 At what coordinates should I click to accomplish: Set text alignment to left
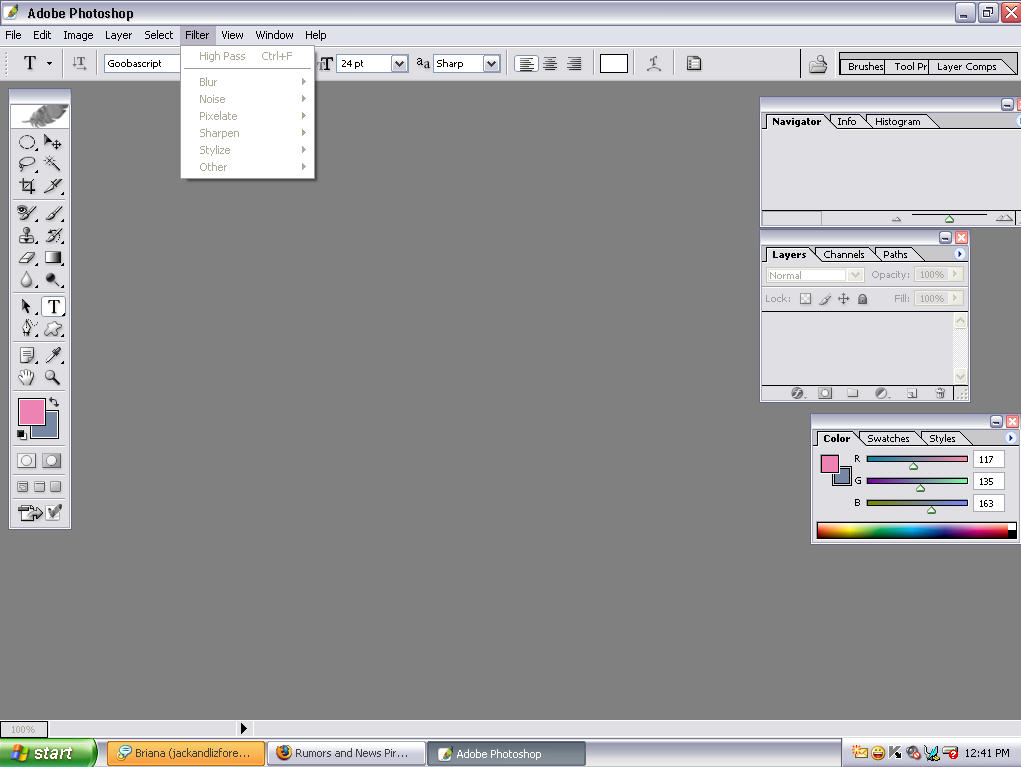coord(526,64)
